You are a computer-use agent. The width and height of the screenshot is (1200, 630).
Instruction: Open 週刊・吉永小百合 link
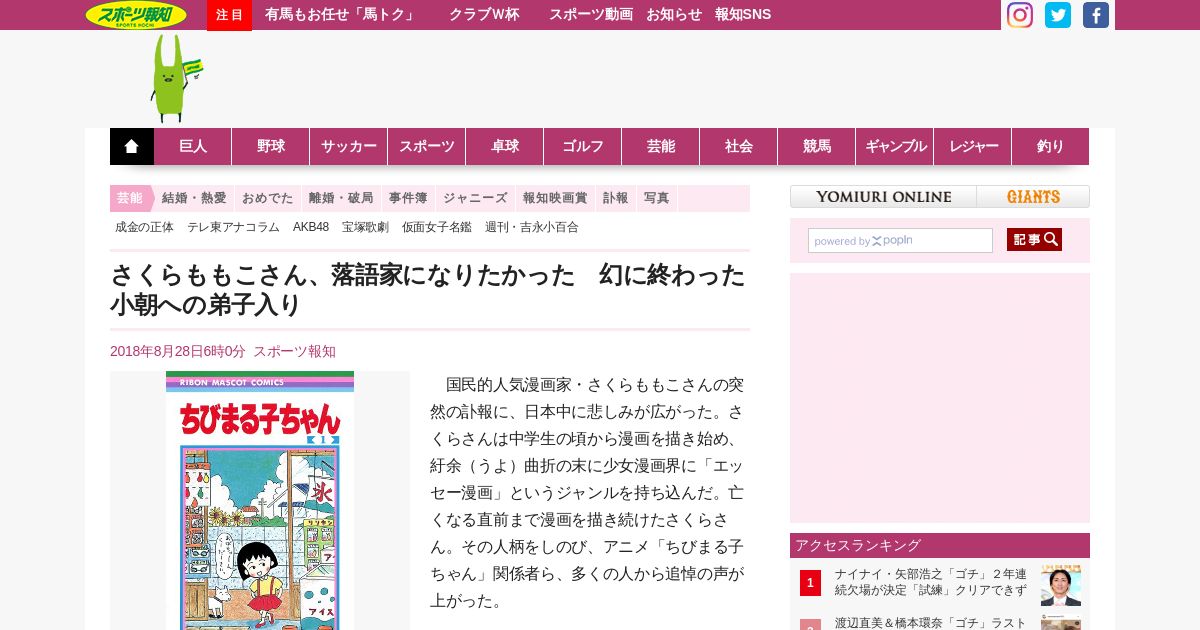coord(532,227)
